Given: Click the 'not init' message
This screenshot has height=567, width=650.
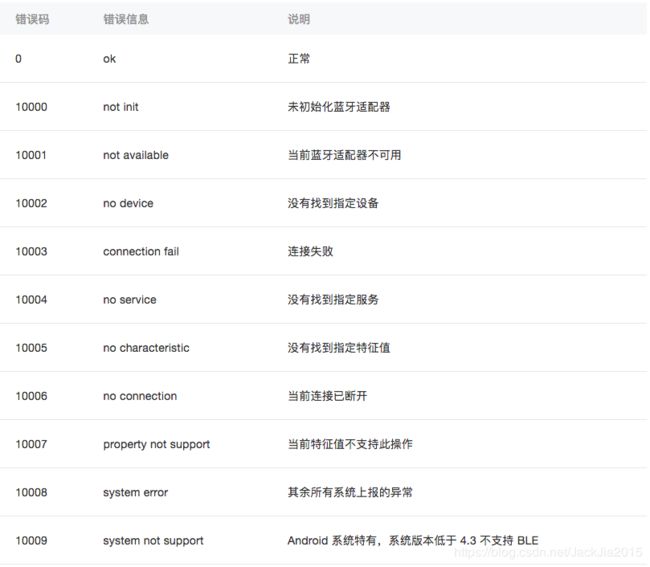Looking at the screenshot, I should [121, 107].
